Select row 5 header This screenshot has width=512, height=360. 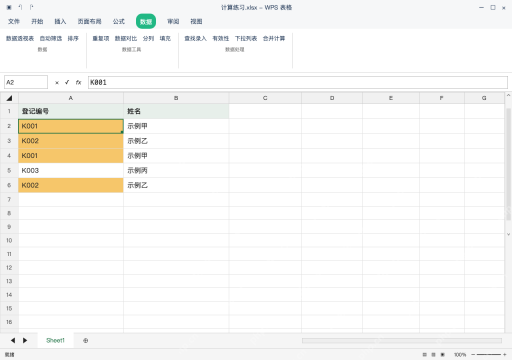pyautogui.click(x=9, y=170)
